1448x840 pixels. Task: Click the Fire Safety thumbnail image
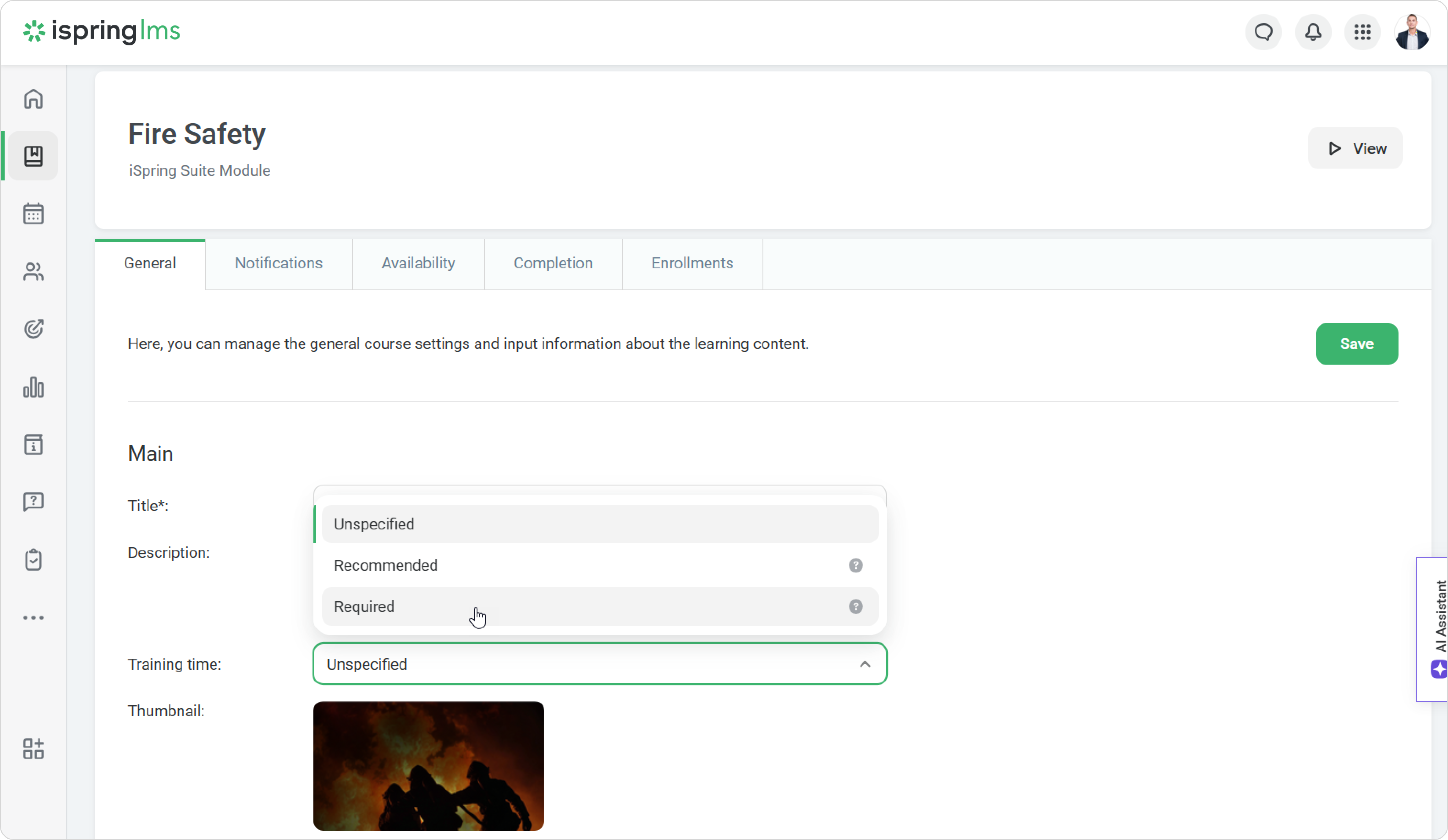(429, 765)
